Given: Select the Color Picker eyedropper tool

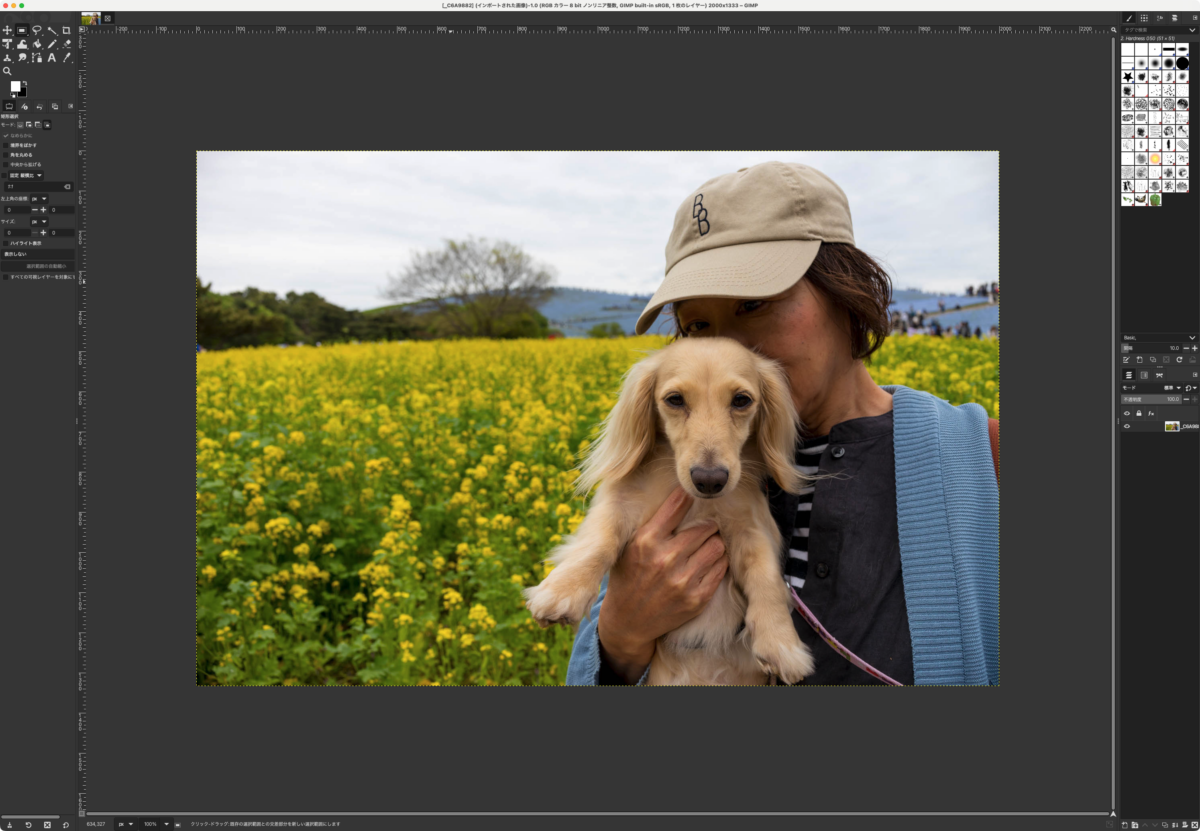Looking at the screenshot, I should [66, 58].
